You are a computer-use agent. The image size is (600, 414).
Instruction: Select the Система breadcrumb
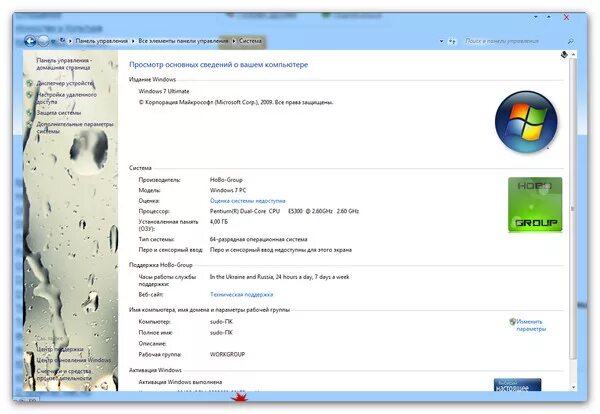click(x=251, y=41)
